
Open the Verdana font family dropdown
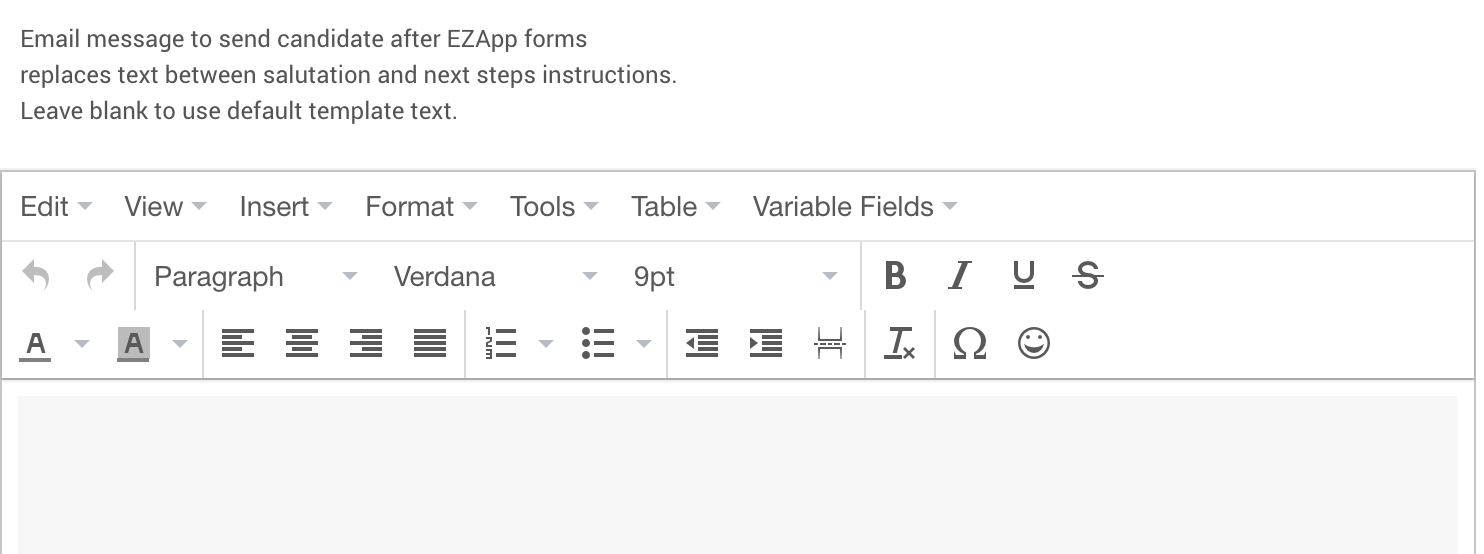494,276
